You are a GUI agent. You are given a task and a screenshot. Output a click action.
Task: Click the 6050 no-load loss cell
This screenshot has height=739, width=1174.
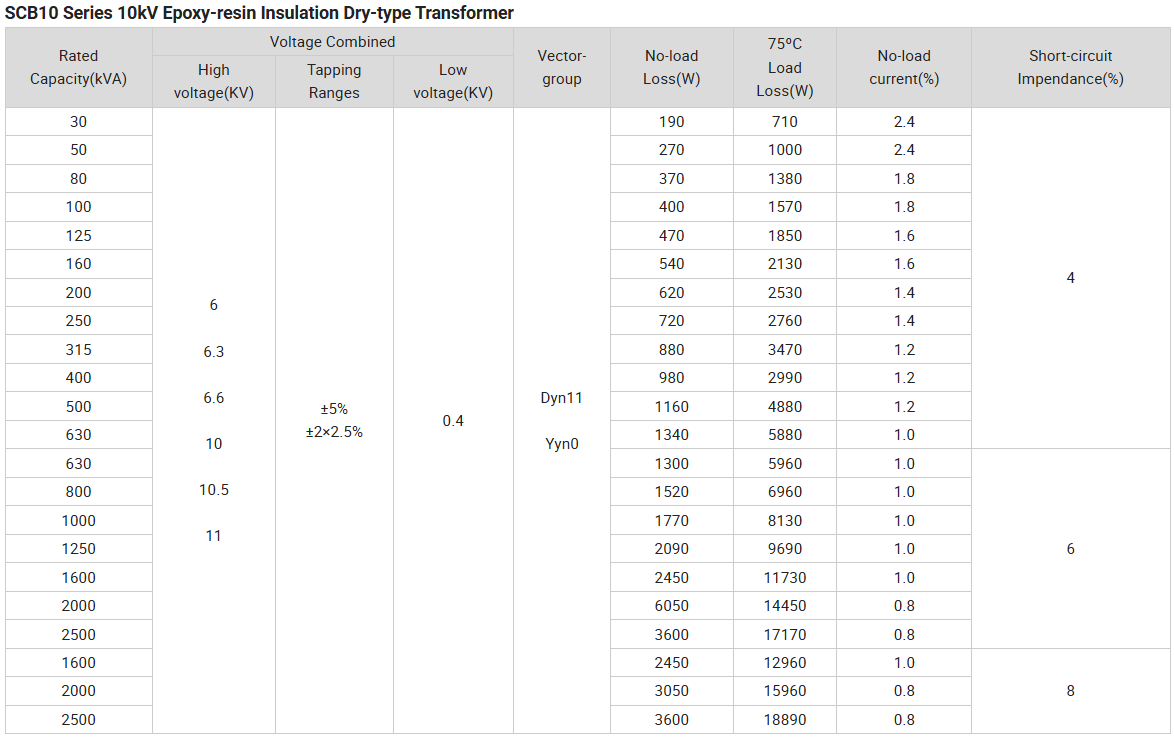tap(671, 606)
